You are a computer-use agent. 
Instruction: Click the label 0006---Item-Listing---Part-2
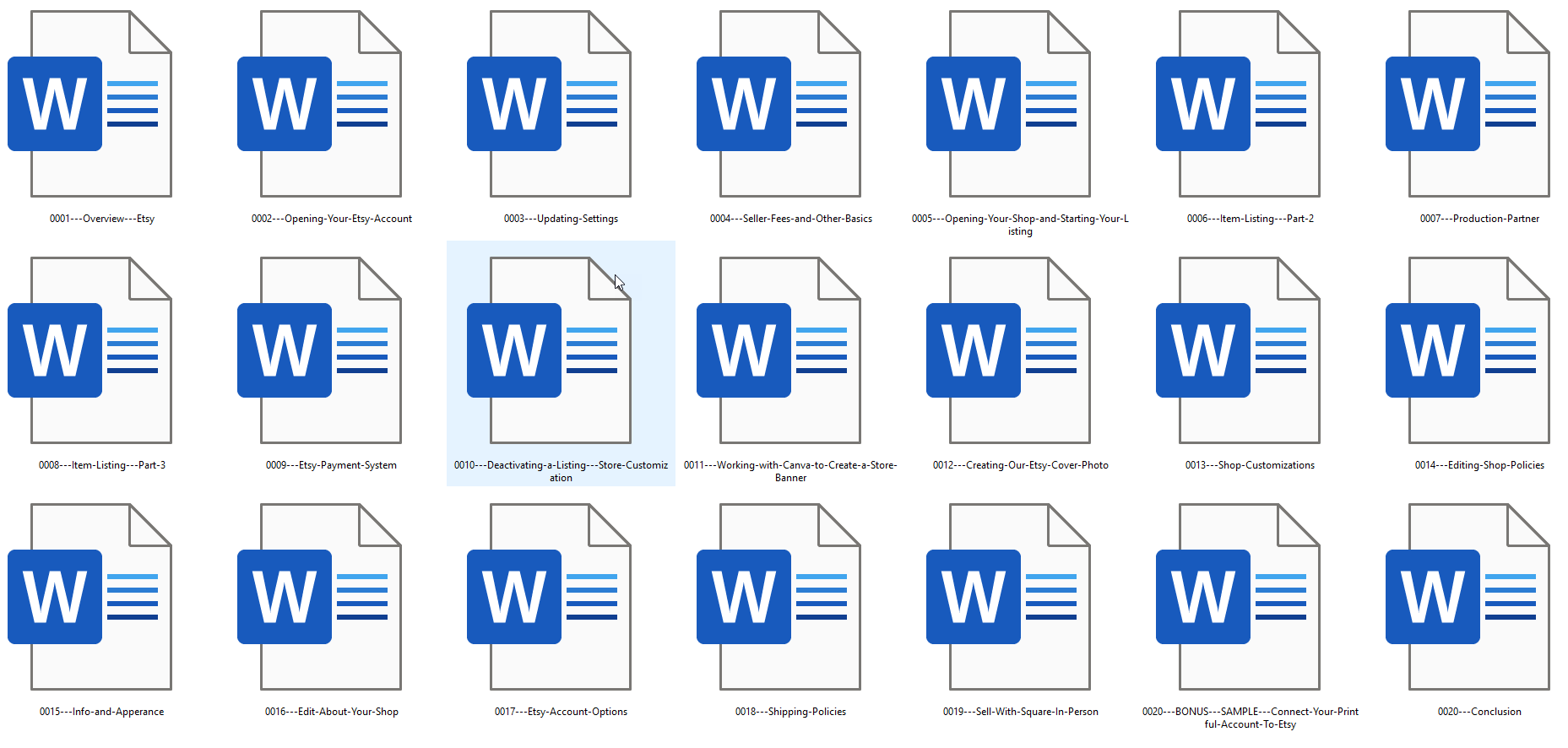coord(1251,219)
